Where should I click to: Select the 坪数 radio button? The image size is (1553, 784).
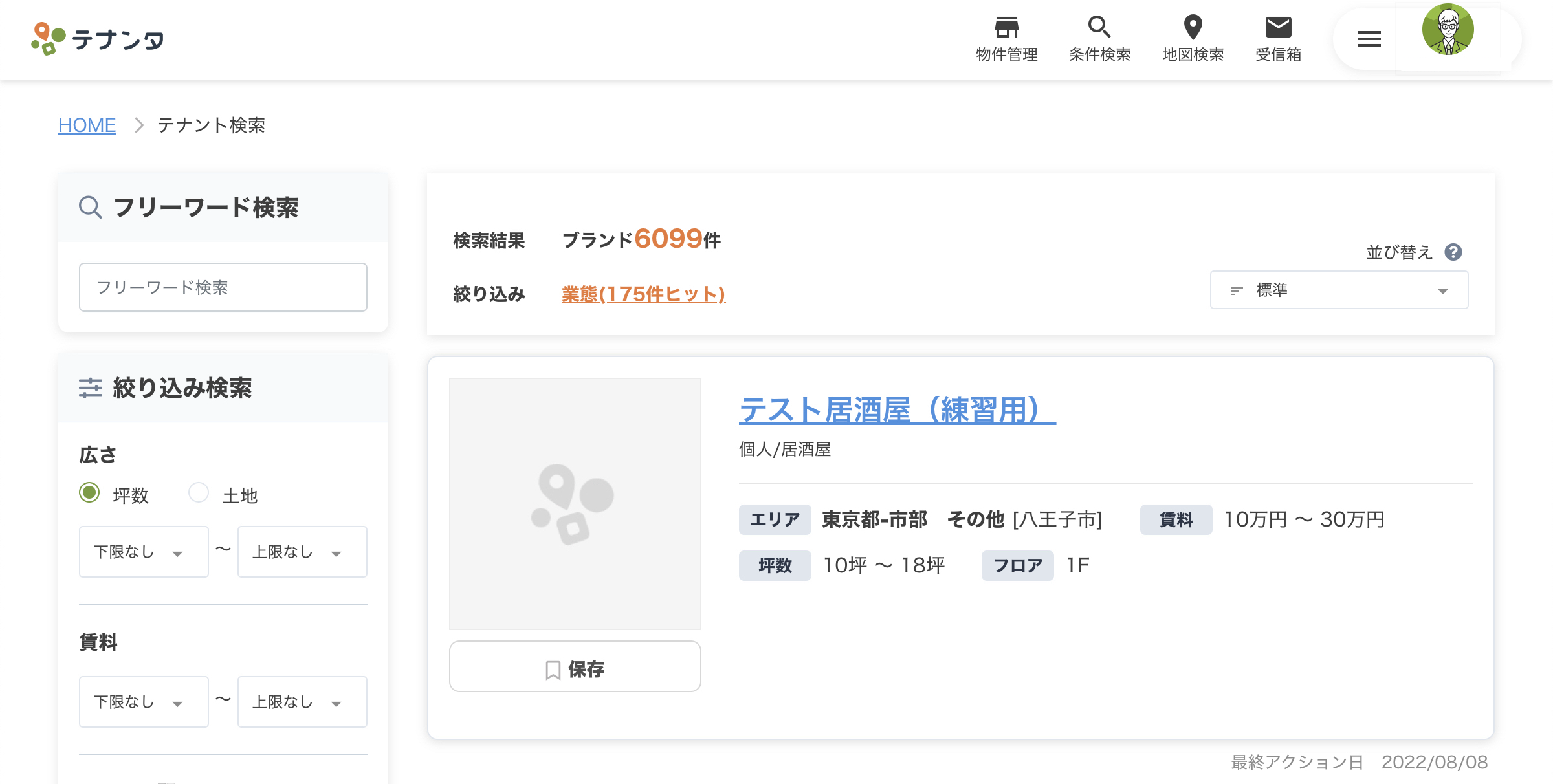point(89,493)
